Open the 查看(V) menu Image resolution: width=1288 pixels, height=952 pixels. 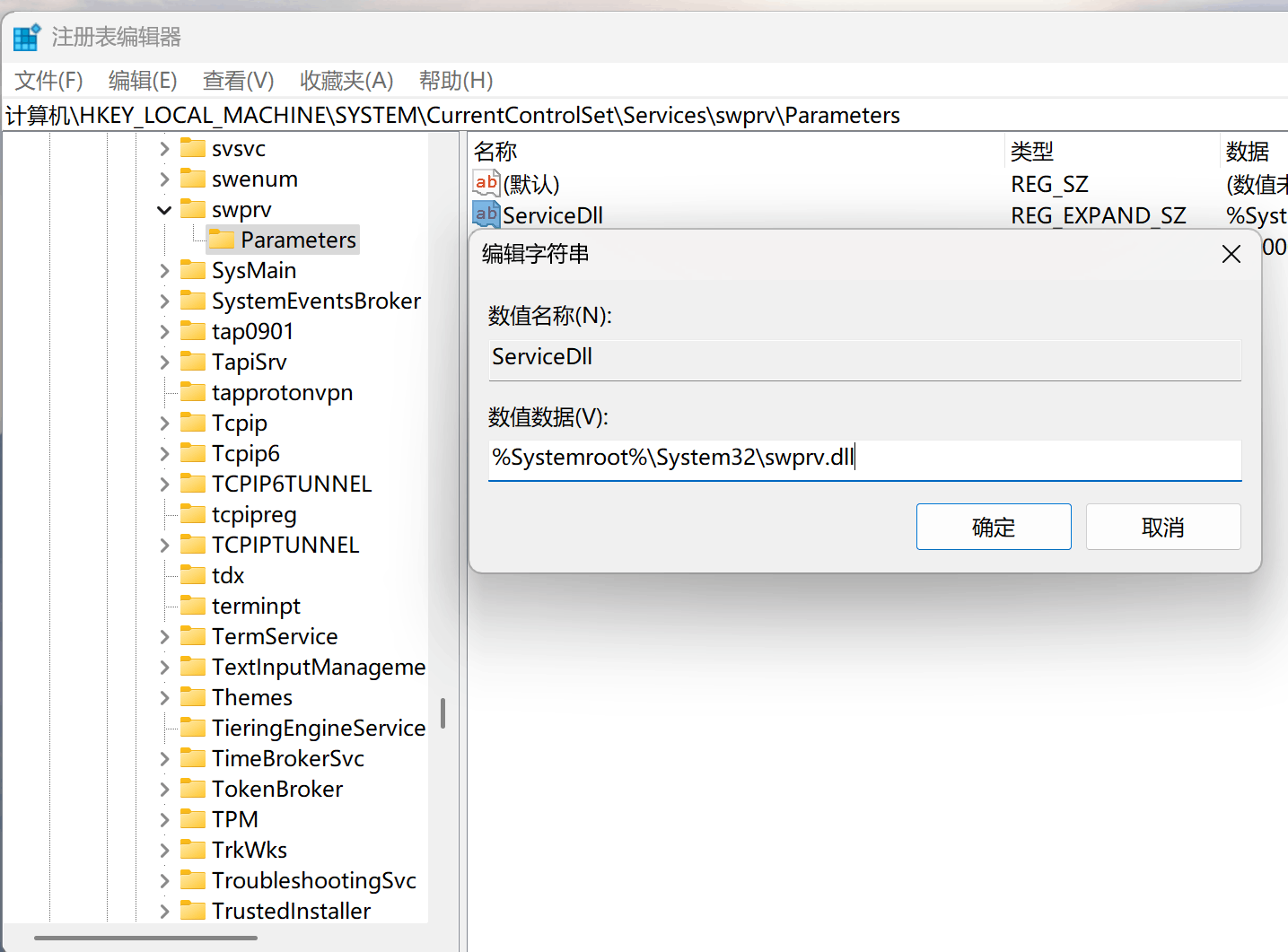(239, 81)
